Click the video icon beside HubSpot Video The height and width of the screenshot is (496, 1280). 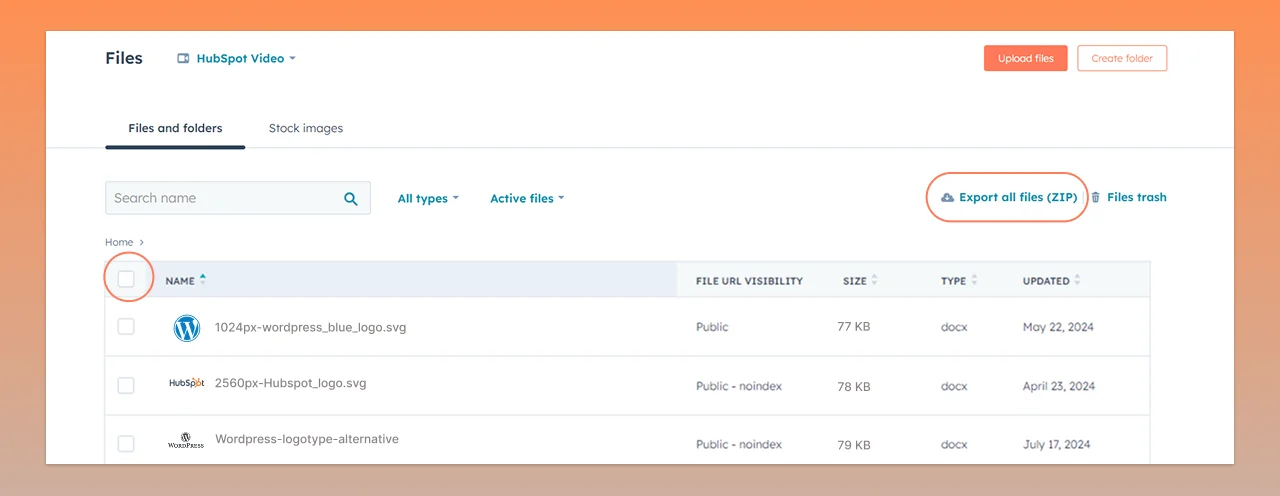click(x=183, y=59)
